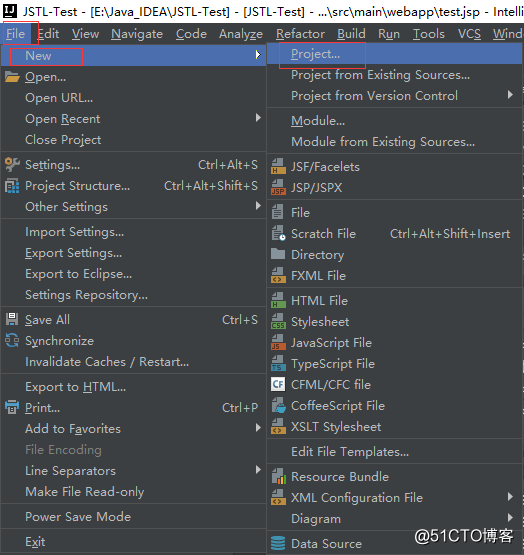Expand the Diagram submenu arrow
Viewport: 524px width, 555px height.
click(x=510, y=517)
